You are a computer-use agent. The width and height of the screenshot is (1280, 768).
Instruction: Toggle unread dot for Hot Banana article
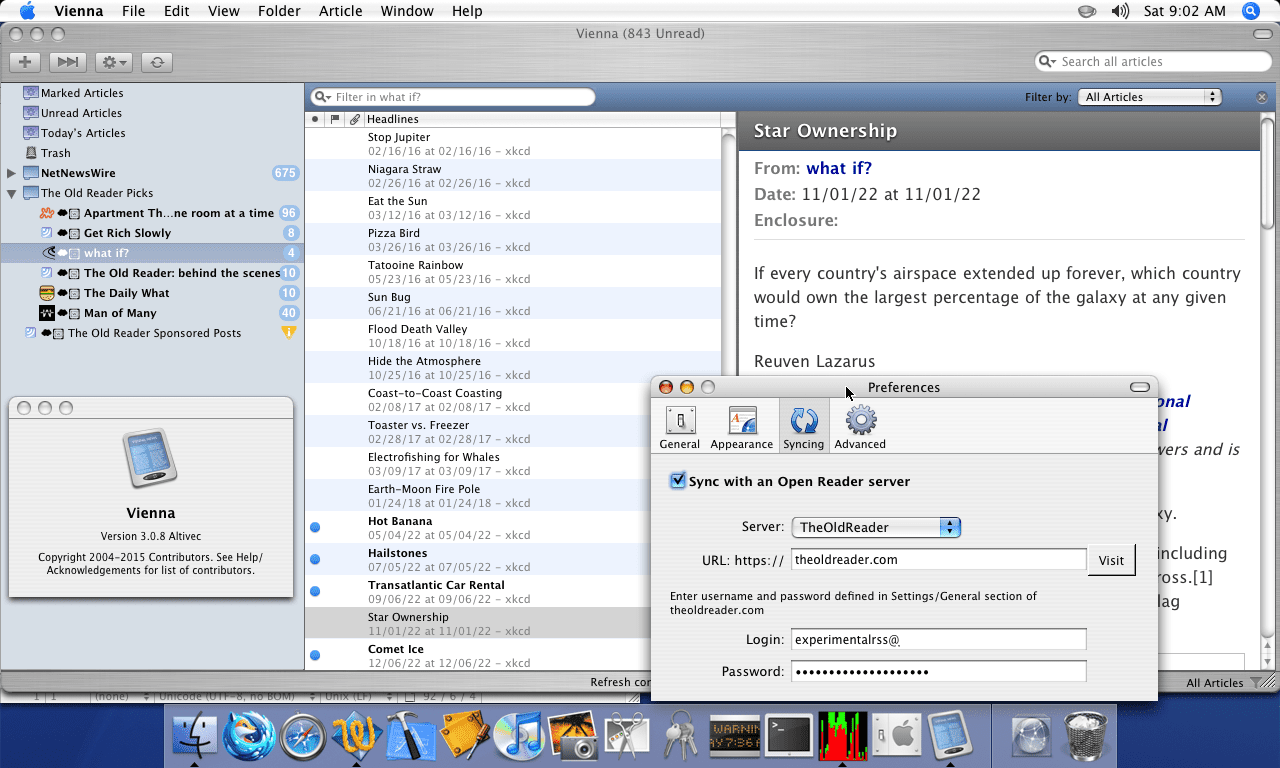coord(315,527)
